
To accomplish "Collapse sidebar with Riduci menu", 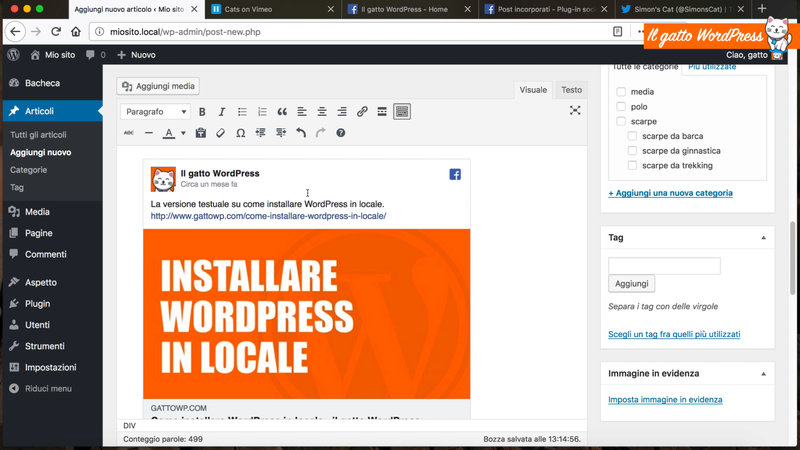I will click(x=53, y=389).
